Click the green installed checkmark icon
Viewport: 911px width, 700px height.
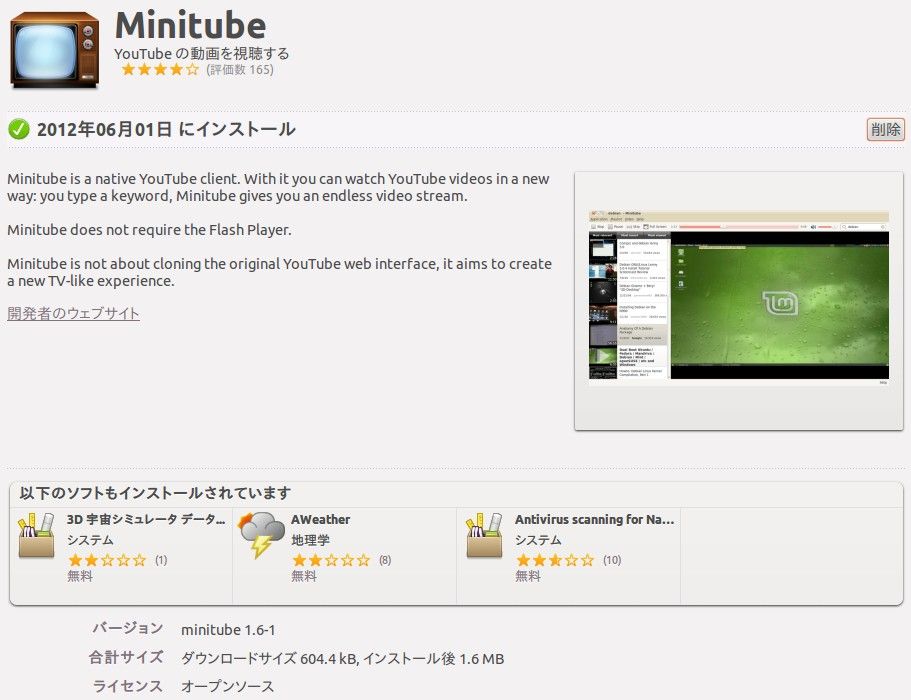[x=19, y=129]
